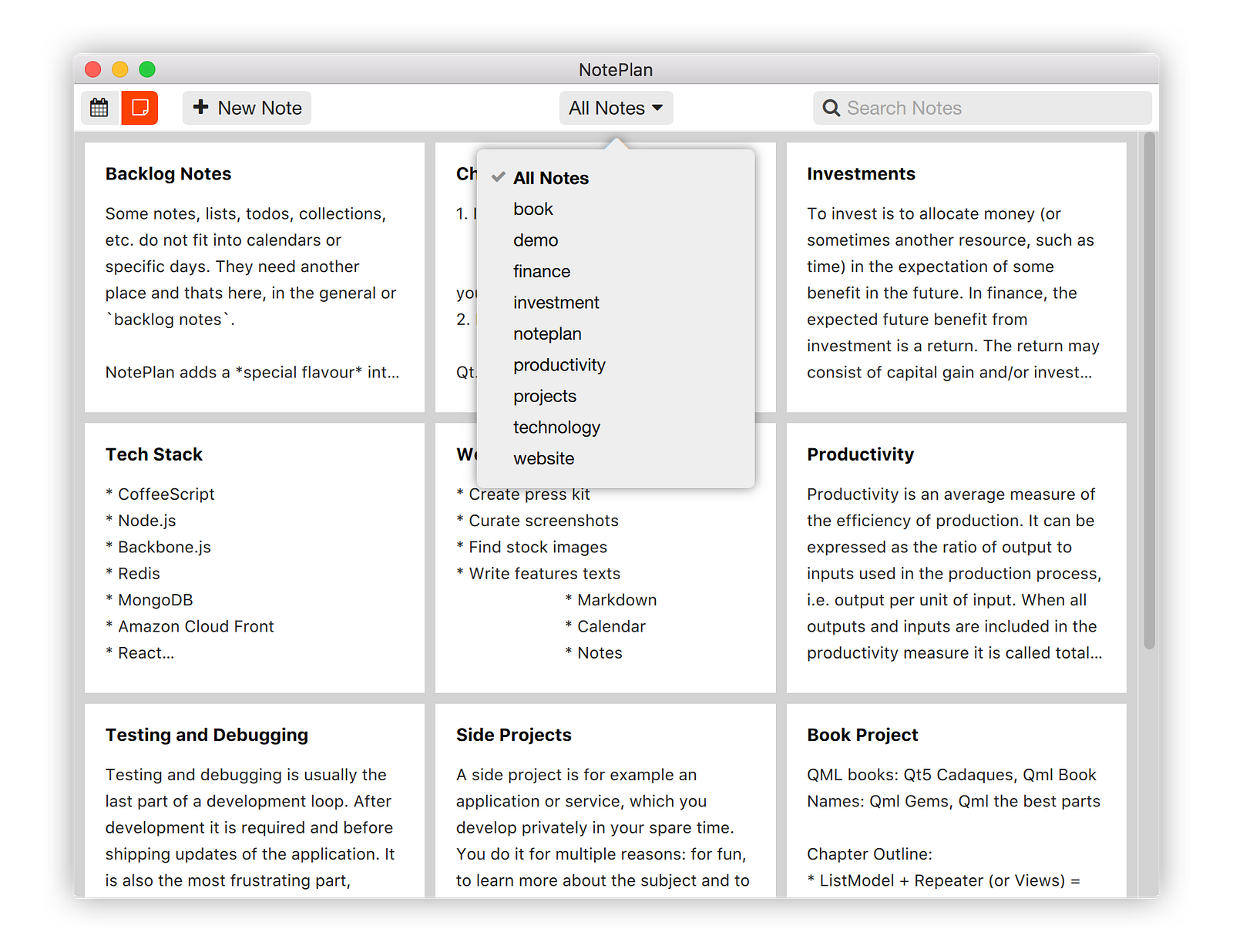Choose All Notes in the tag menu
This screenshot has width=1233, height=952.
(616, 178)
